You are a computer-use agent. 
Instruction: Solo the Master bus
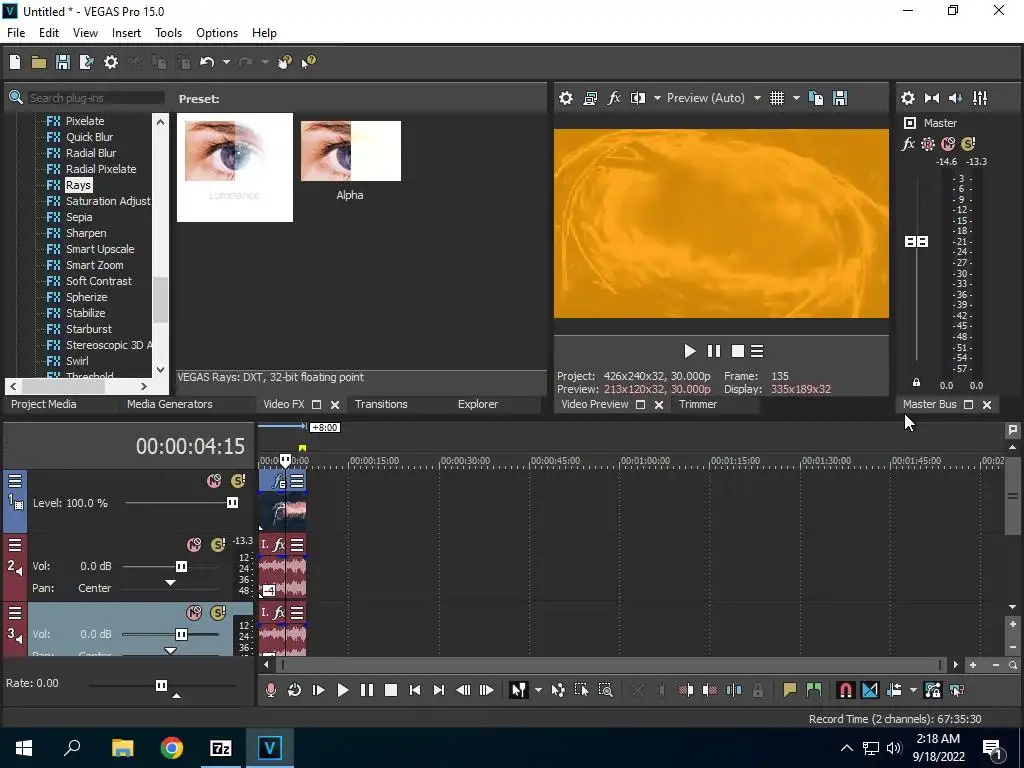click(968, 144)
